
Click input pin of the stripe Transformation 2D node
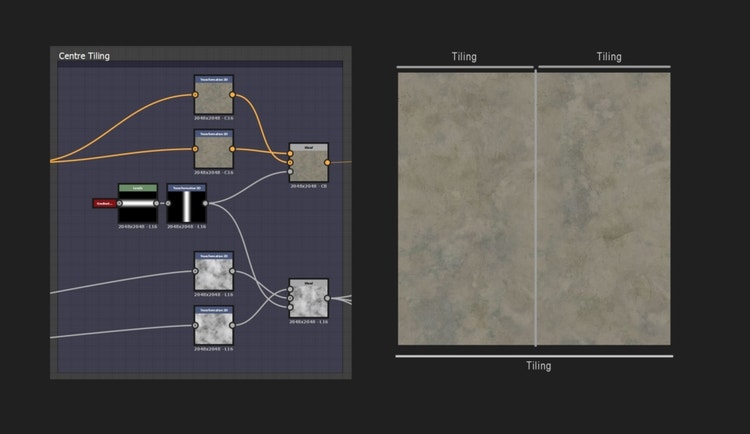168,203
